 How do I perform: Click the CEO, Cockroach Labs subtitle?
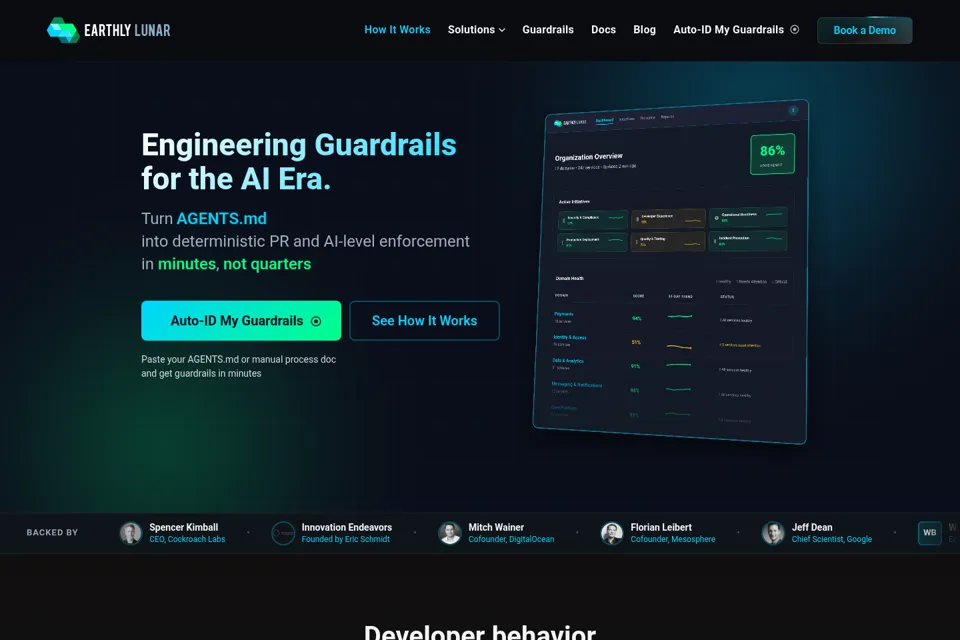(x=187, y=539)
